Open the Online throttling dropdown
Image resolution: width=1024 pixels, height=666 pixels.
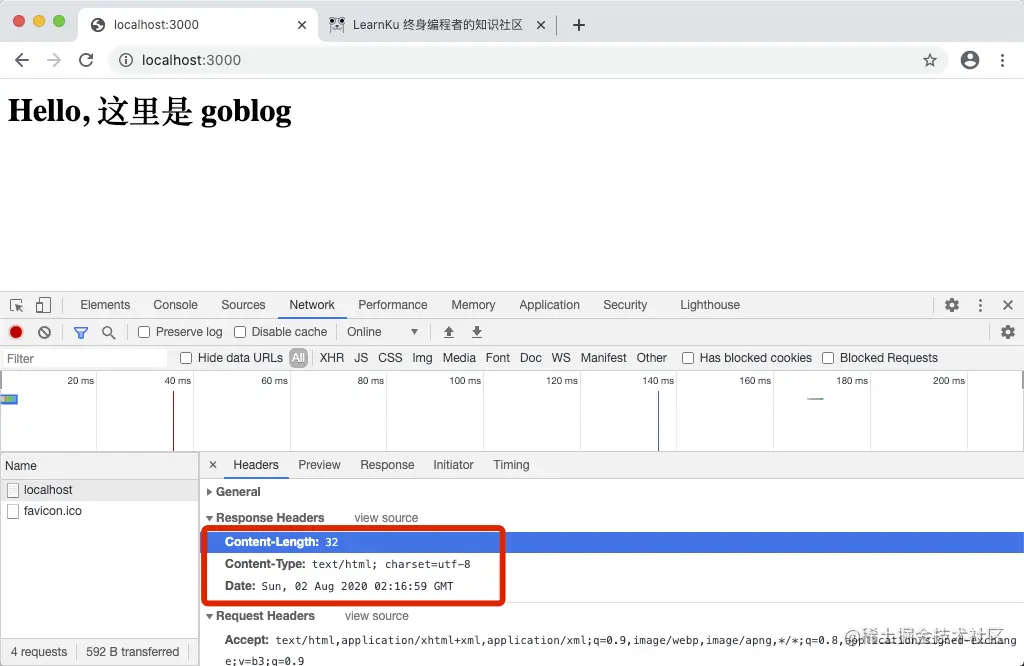click(x=383, y=332)
